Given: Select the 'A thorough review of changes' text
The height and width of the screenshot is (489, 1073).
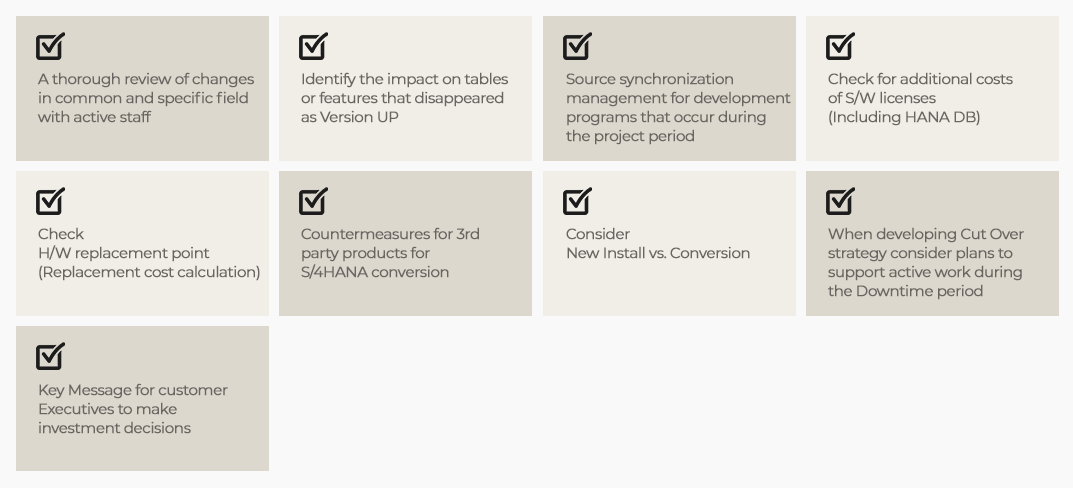Looking at the screenshot, I should click(146, 79).
